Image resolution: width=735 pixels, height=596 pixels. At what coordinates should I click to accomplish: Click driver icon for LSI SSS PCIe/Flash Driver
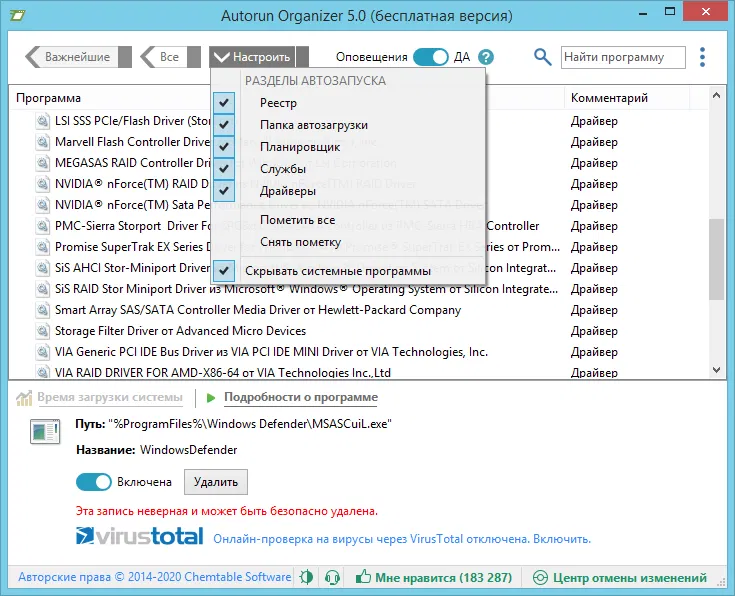[43, 121]
